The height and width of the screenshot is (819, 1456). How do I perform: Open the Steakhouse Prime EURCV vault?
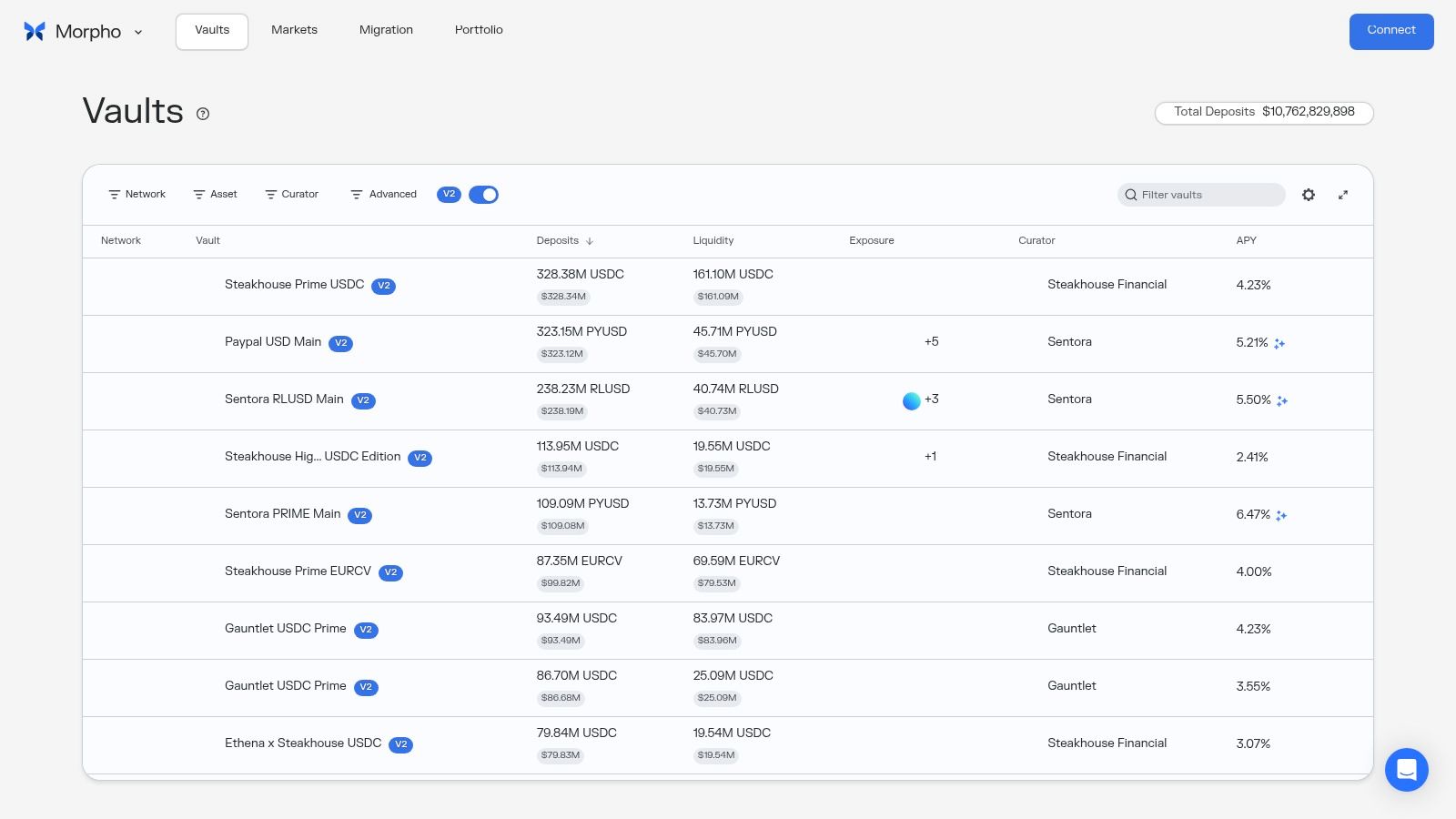[298, 571]
